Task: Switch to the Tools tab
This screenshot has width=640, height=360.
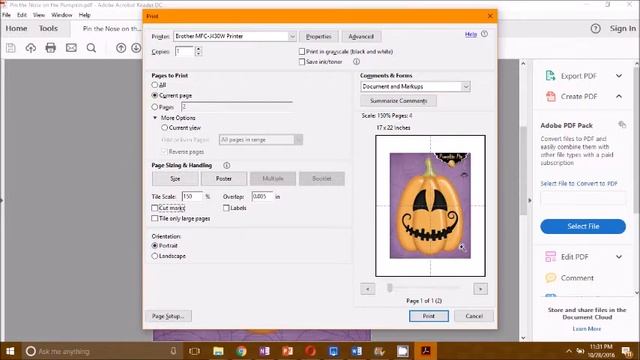Action: (48, 29)
